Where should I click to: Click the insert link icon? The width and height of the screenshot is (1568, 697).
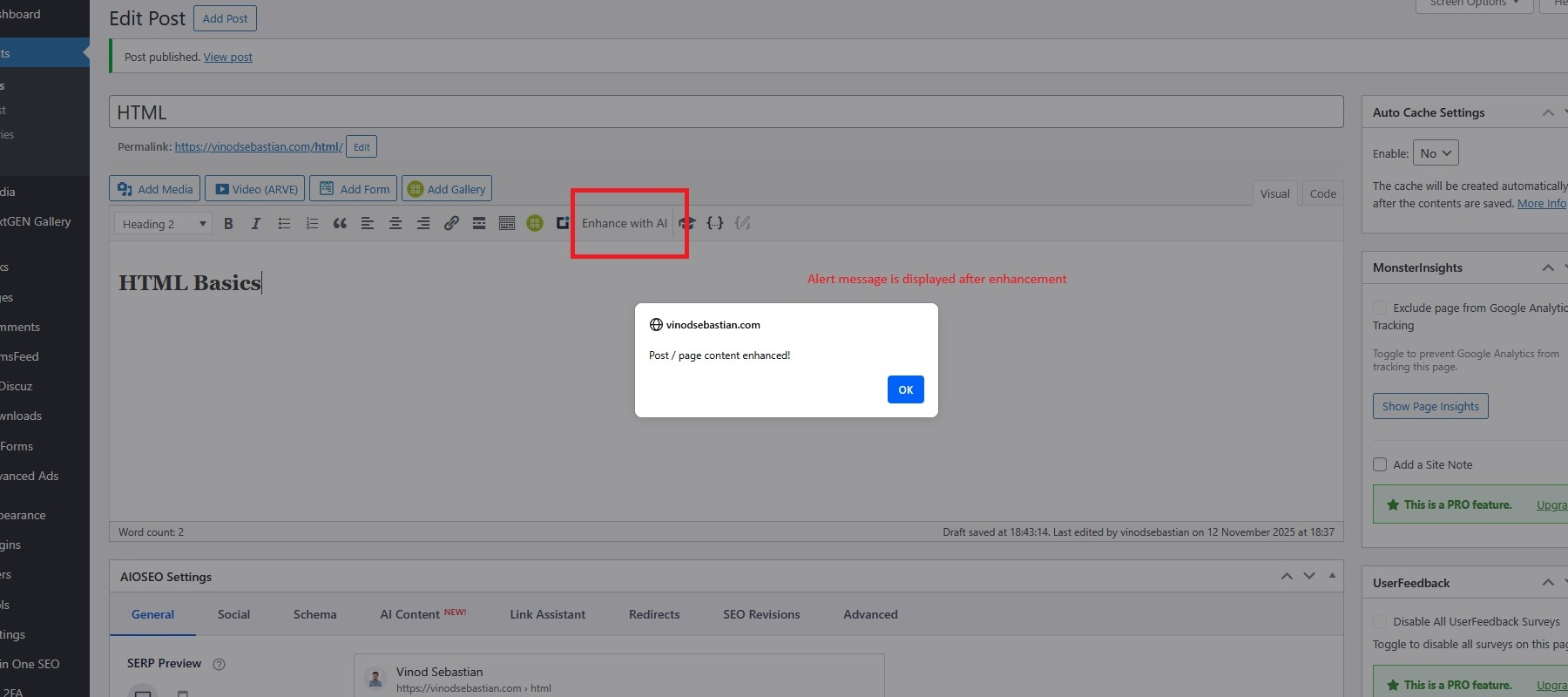pos(451,224)
